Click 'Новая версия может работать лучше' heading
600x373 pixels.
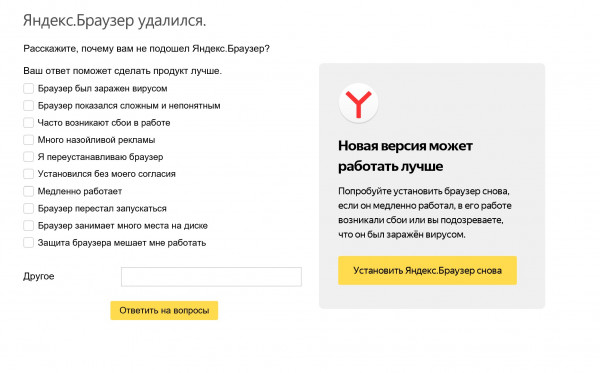pyautogui.click(x=406, y=156)
